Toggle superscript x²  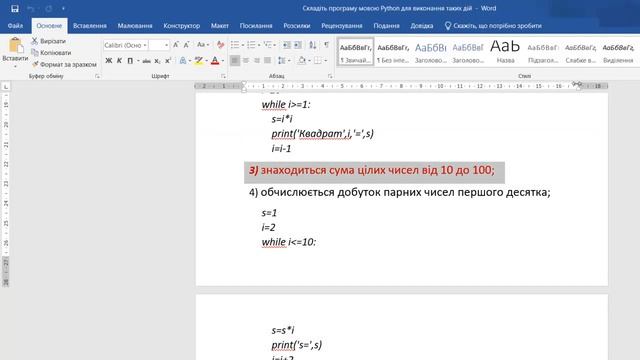click(x=168, y=61)
